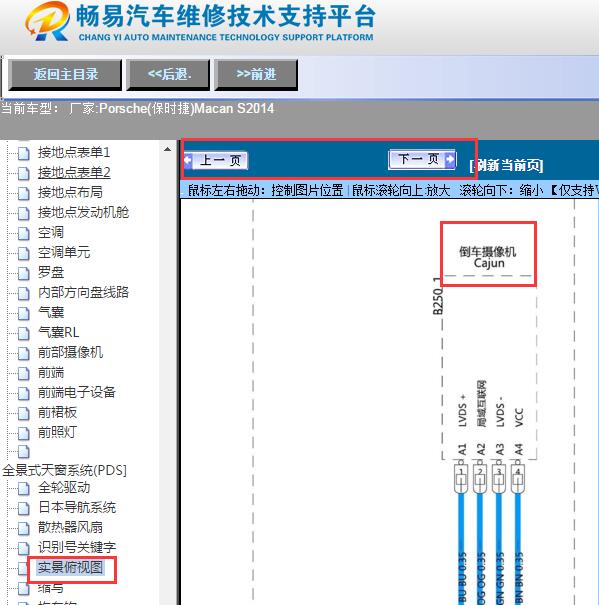Click the page icon beside 识别号关键字
Image resolution: width=599 pixels, height=605 pixels.
[24, 548]
